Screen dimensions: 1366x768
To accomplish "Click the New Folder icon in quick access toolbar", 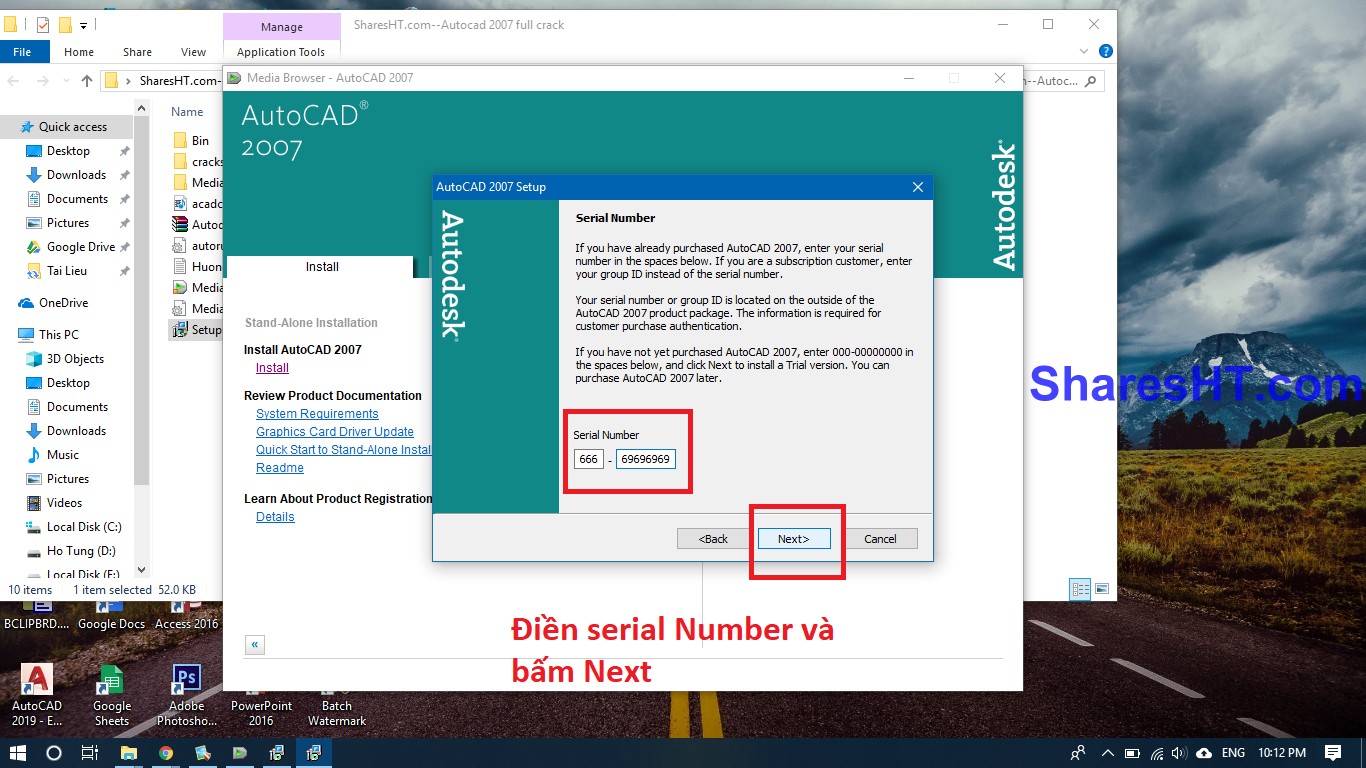I will tap(65, 25).
